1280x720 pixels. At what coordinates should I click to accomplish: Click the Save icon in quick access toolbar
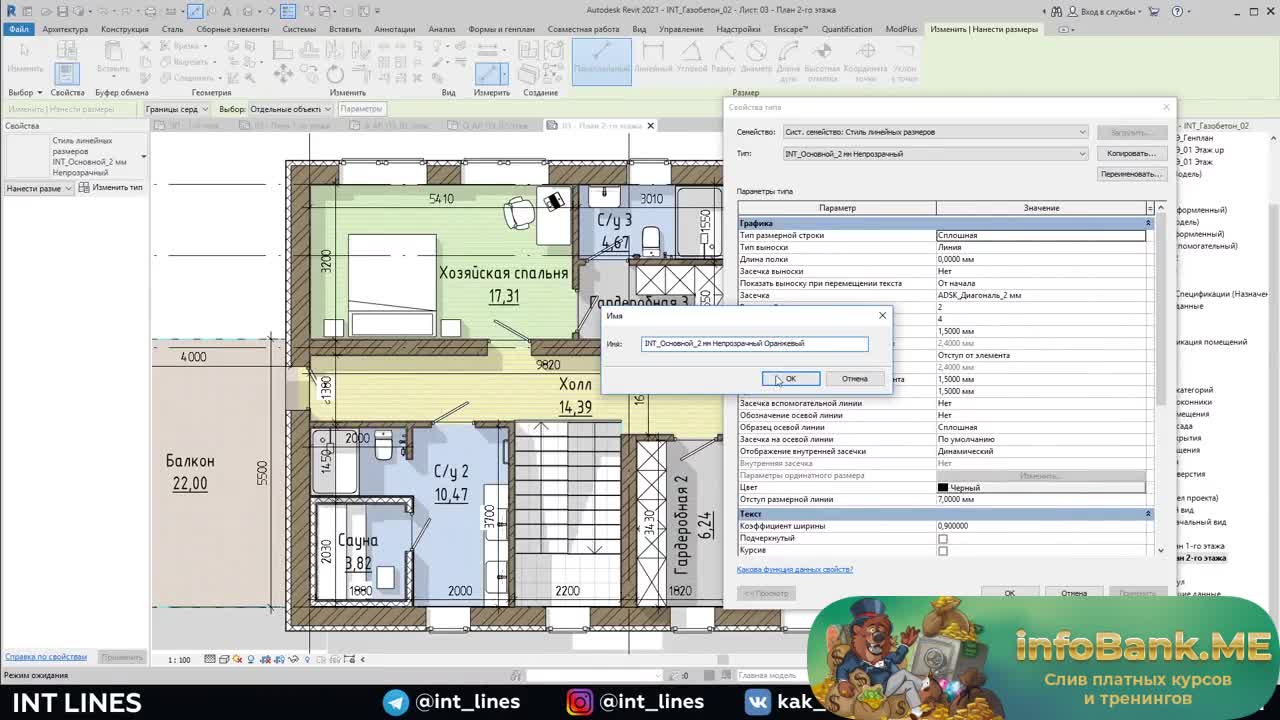(x=62, y=12)
